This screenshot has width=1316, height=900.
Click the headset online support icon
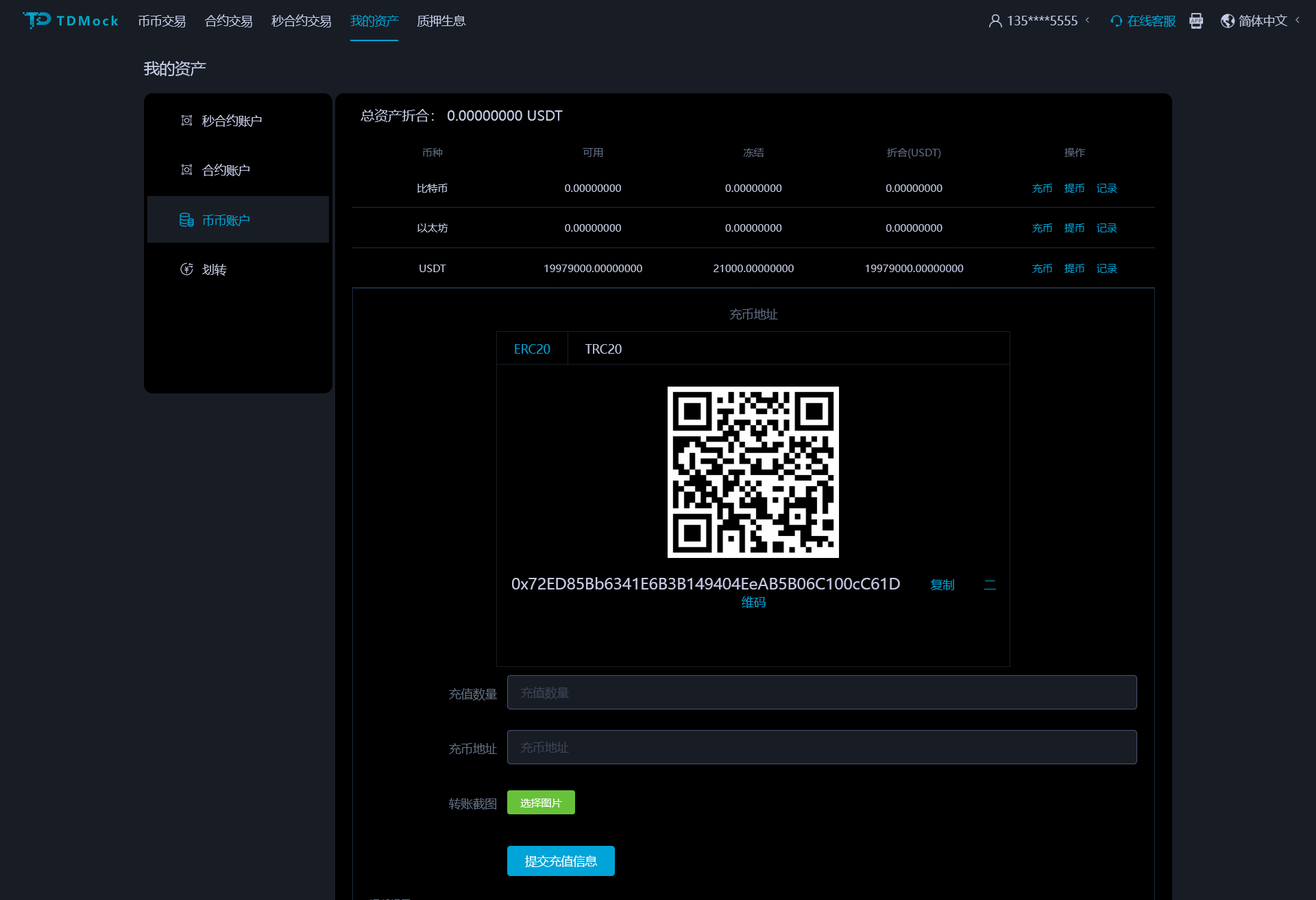click(x=1116, y=21)
